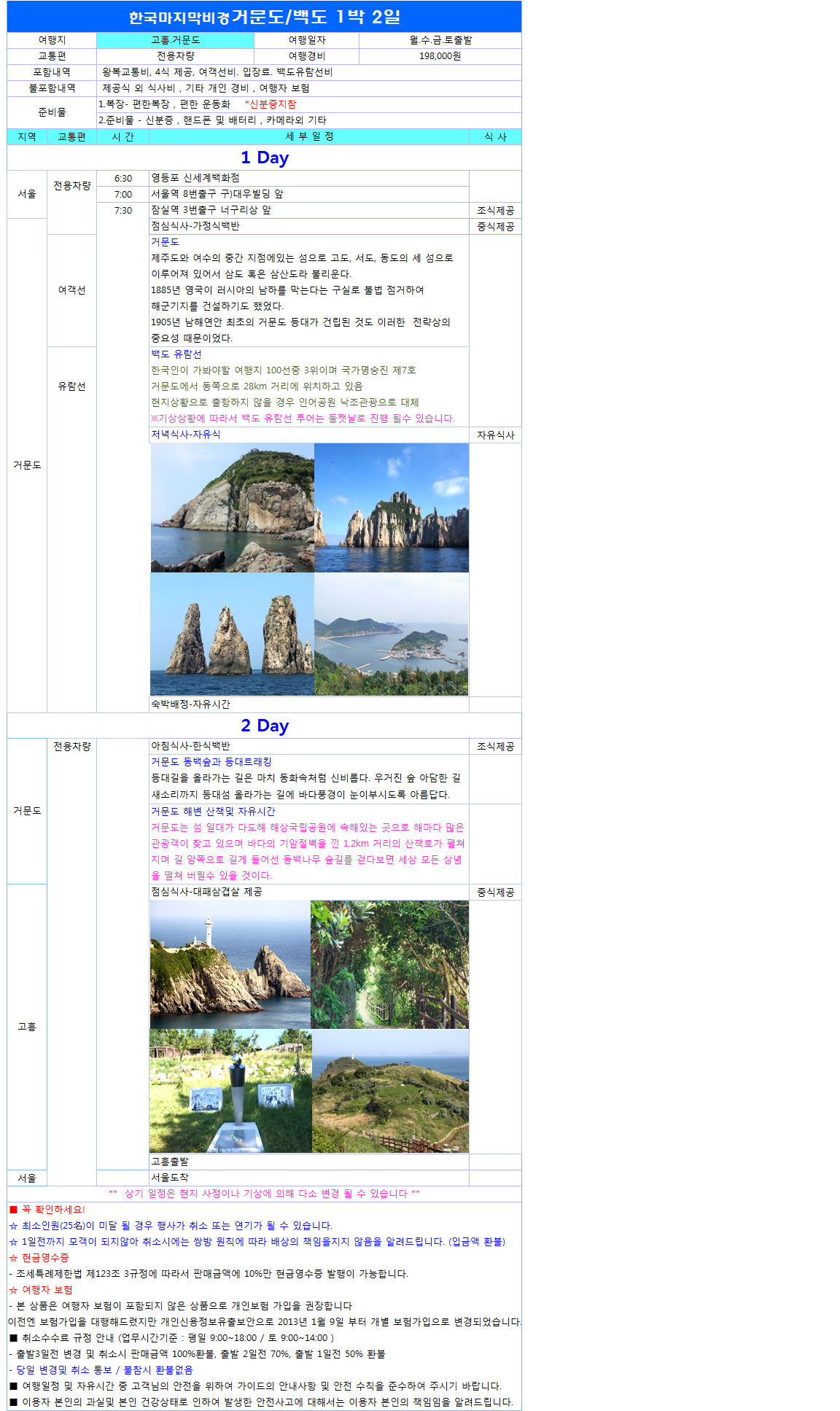The image size is (840, 1411).
Task: Select the '불포함내역' label cell
Action: pyautogui.click(x=52, y=88)
